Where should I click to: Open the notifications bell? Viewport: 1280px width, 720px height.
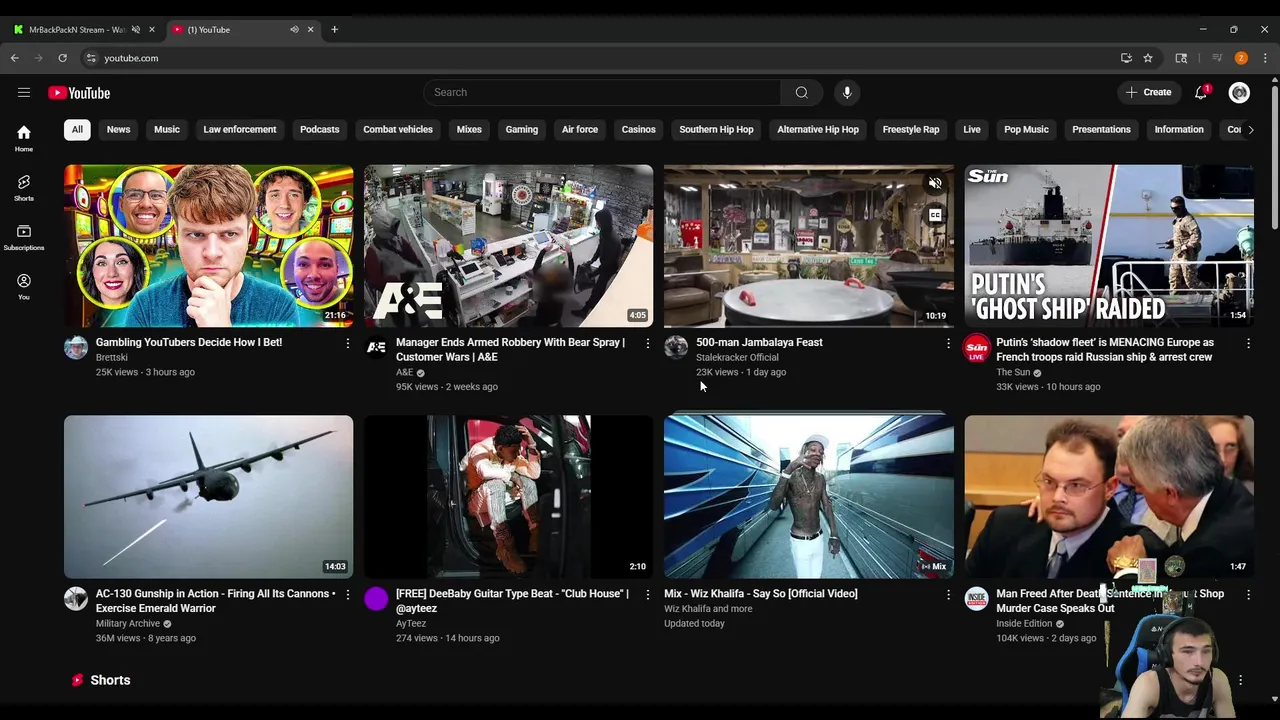click(1201, 92)
